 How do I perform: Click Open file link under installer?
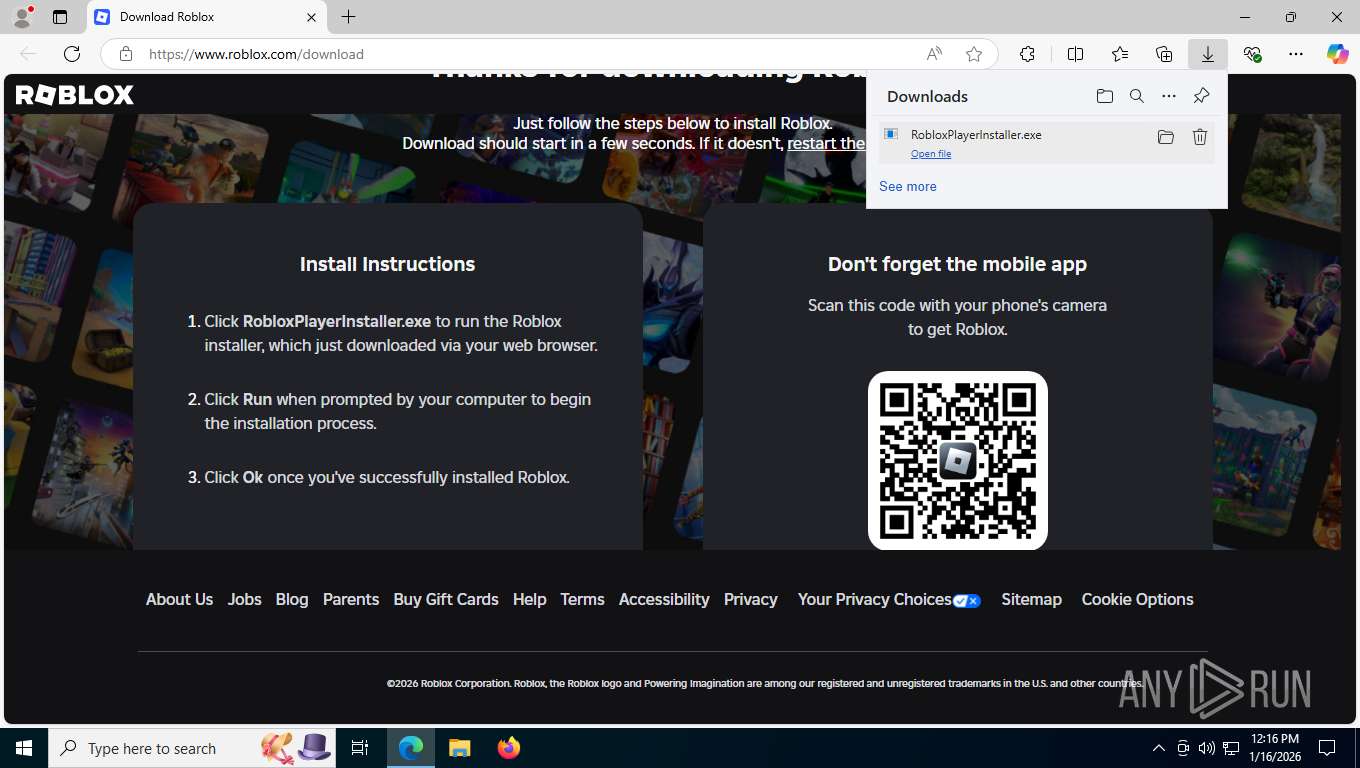(931, 153)
